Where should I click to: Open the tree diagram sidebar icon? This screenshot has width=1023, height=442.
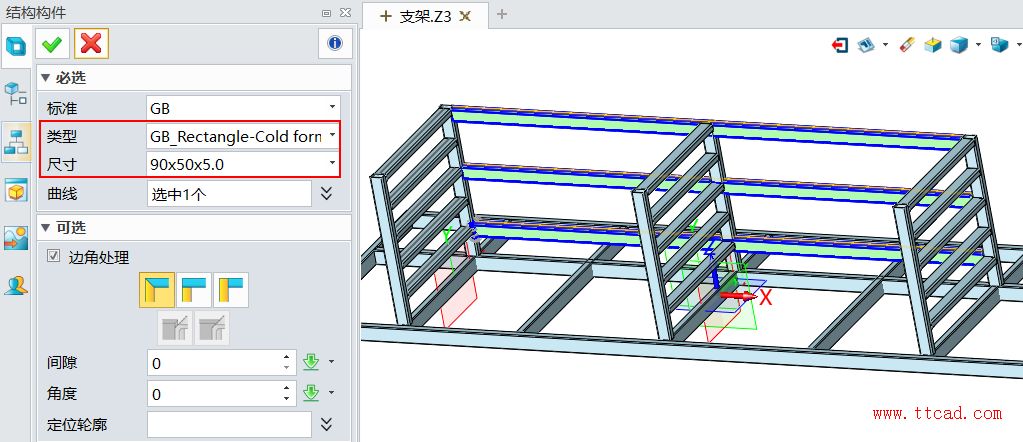coord(16,142)
